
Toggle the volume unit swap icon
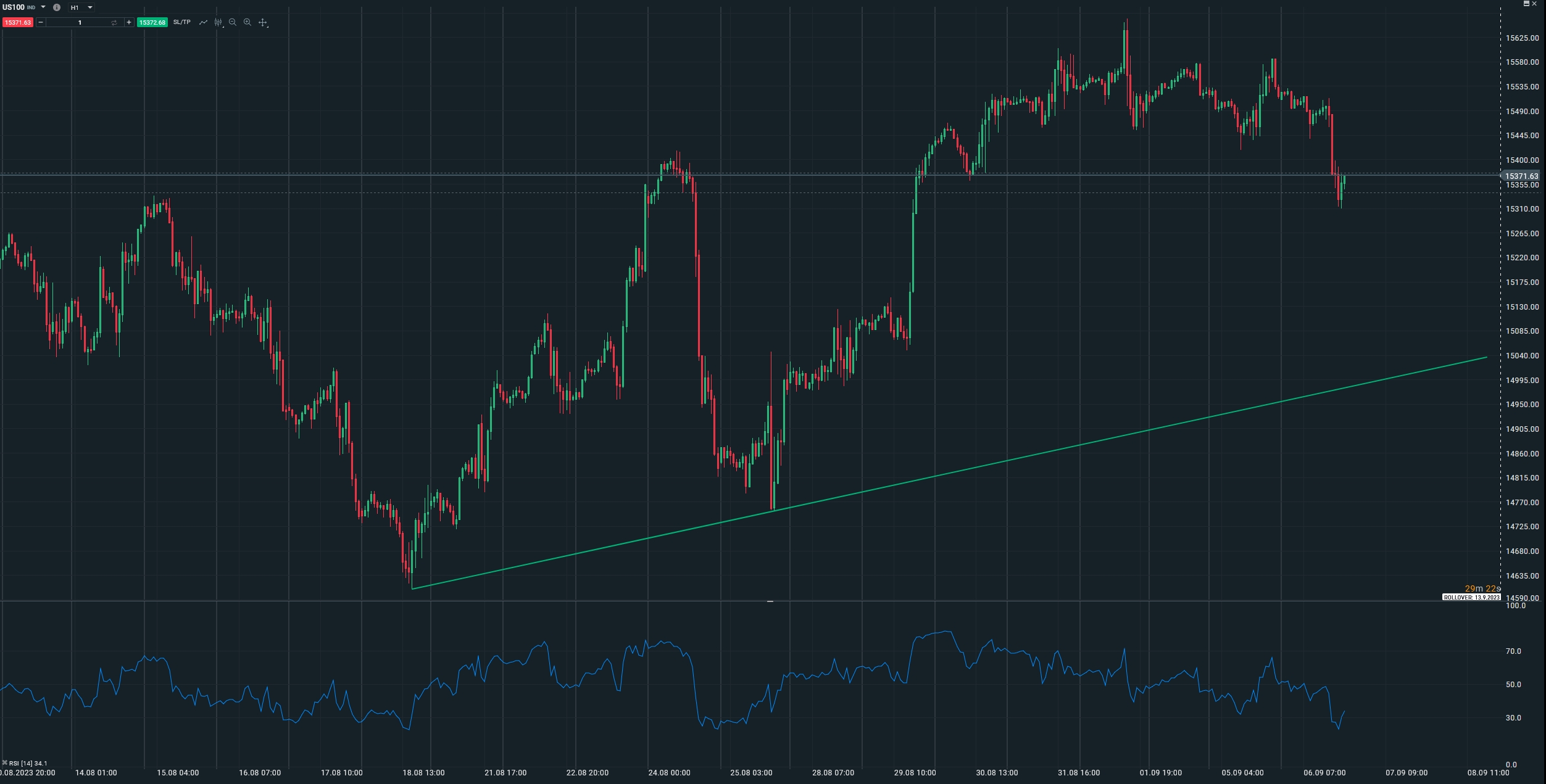coord(114,22)
